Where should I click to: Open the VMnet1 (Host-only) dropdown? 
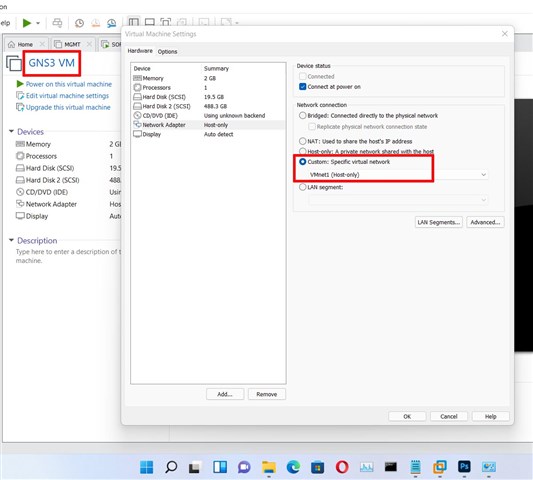click(398, 175)
